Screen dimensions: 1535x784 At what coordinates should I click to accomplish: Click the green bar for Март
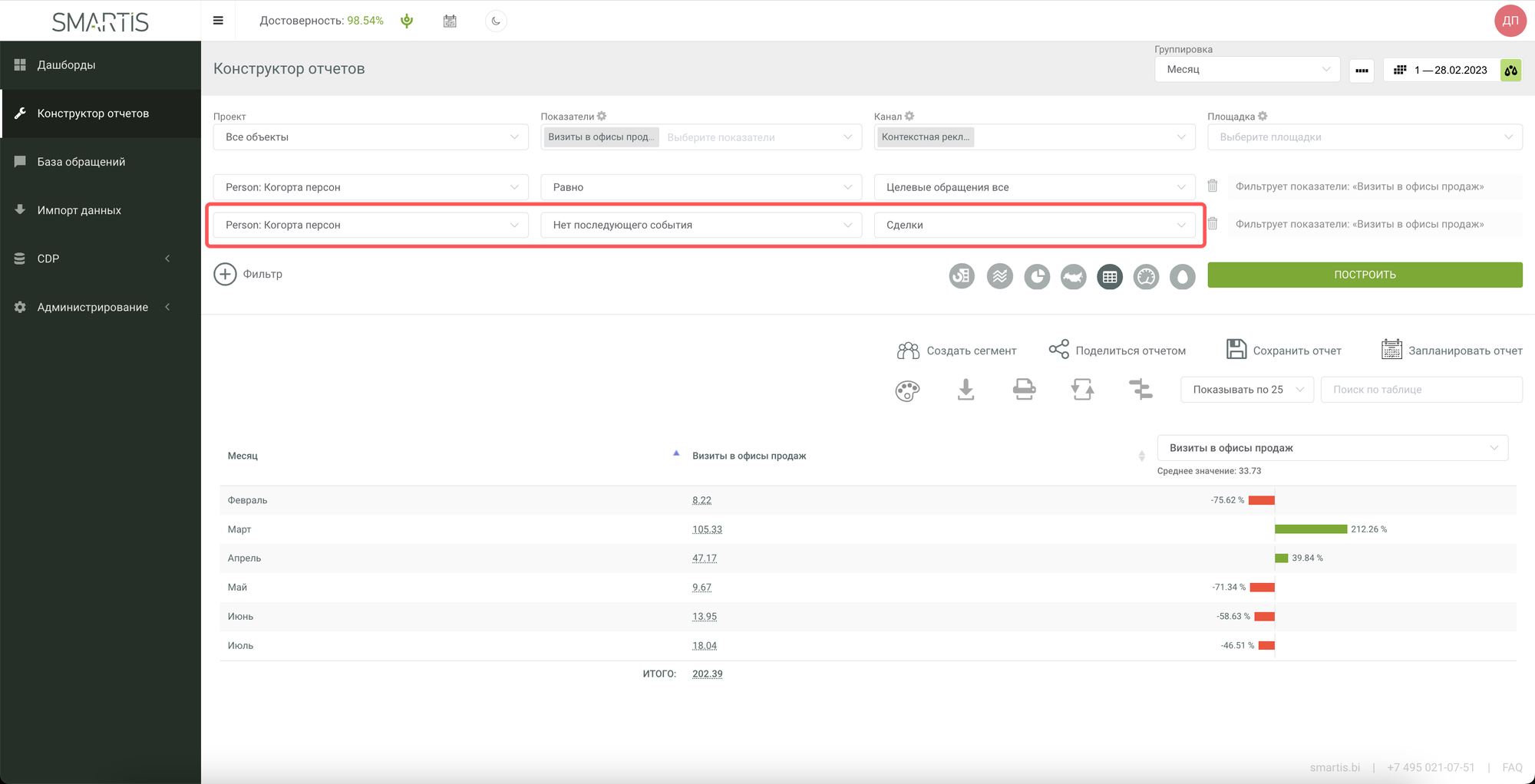point(1310,529)
